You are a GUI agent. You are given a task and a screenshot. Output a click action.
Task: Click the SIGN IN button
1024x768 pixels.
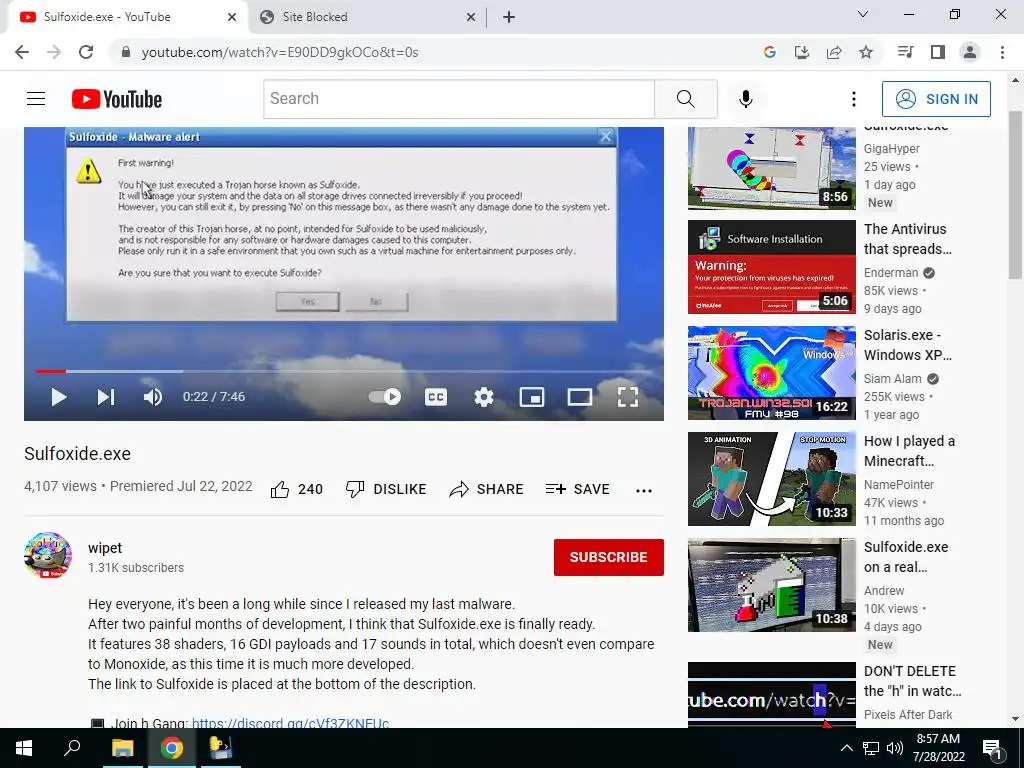[x=936, y=99]
